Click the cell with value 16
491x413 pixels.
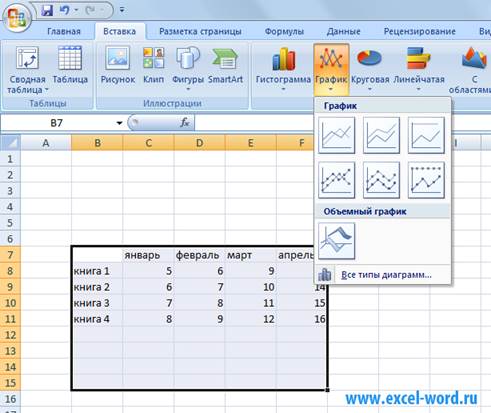click(302, 319)
